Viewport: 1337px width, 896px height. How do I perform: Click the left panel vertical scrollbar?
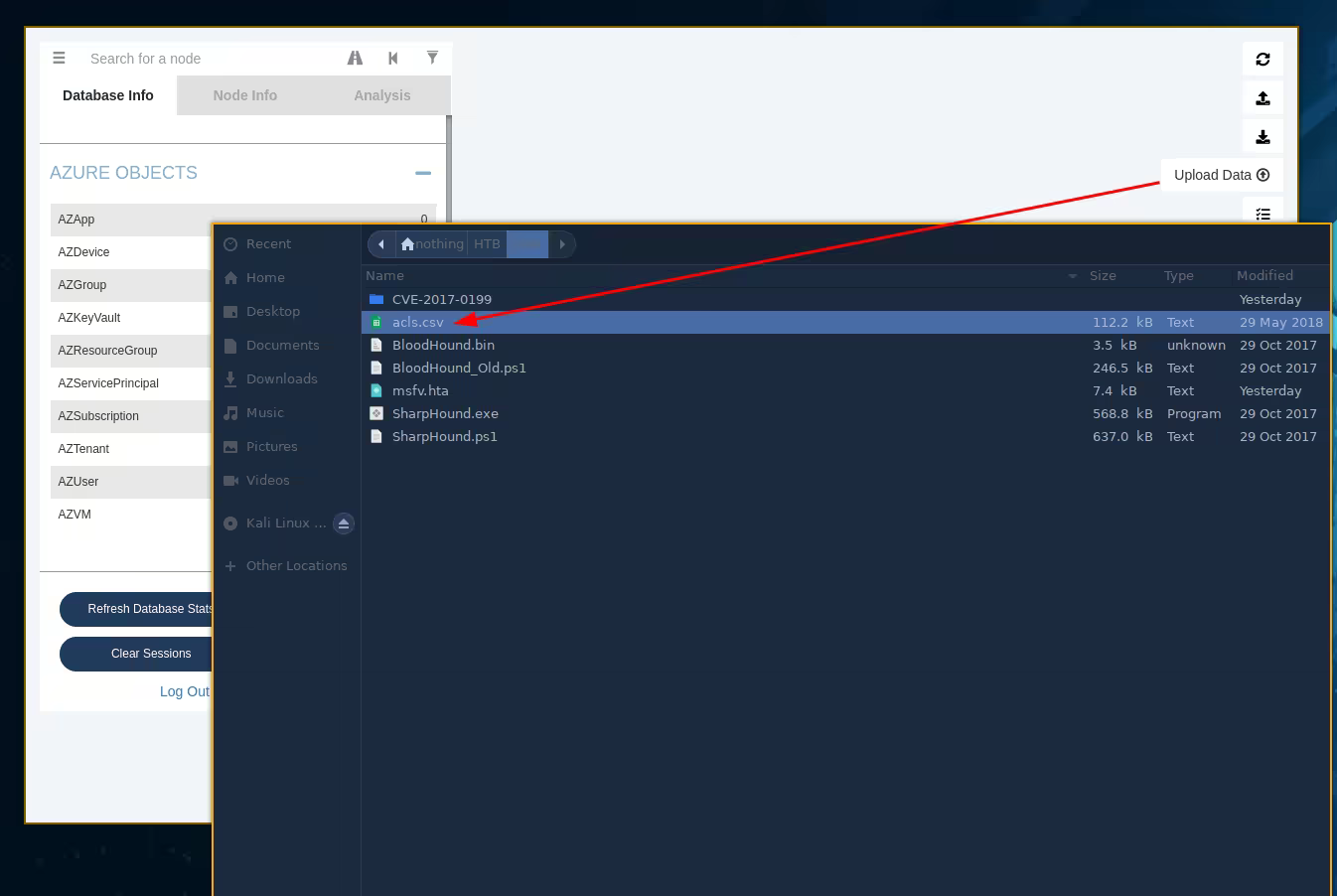click(449, 164)
